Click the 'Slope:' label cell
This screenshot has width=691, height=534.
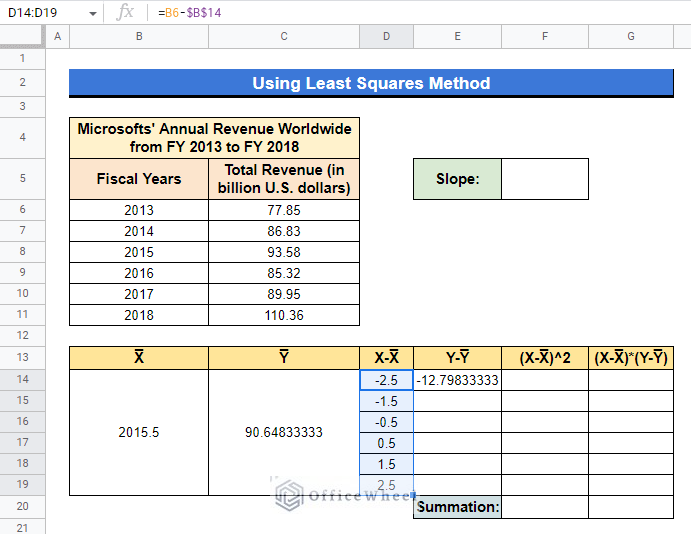tap(457, 179)
